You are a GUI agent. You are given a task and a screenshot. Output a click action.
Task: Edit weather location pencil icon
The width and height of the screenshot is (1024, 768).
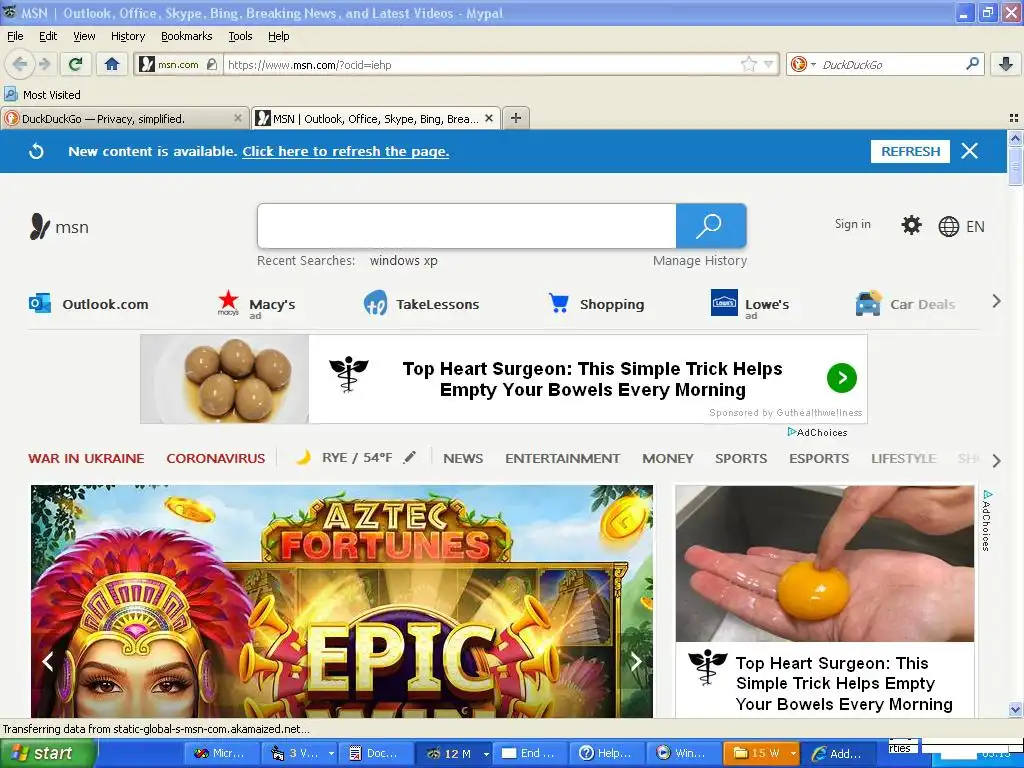(x=409, y=458)
